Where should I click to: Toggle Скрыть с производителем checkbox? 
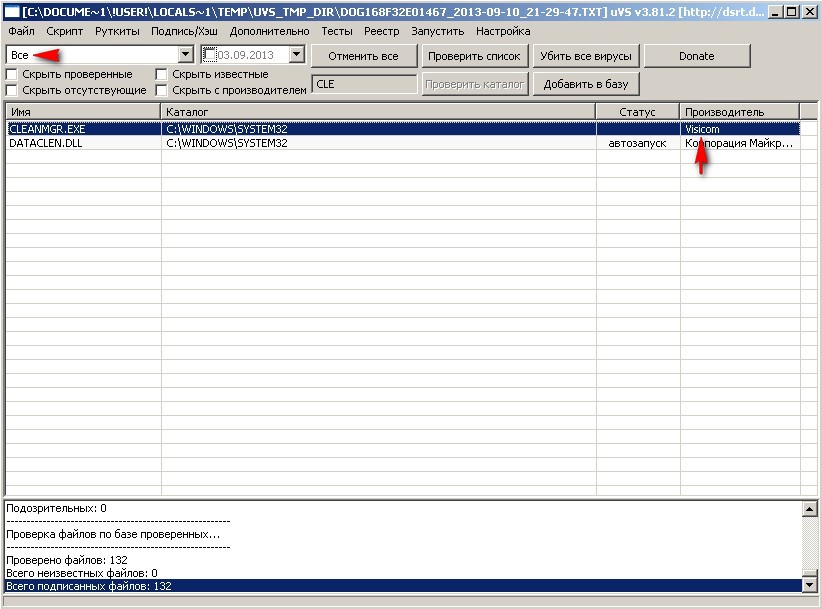[x=161, y=90]
